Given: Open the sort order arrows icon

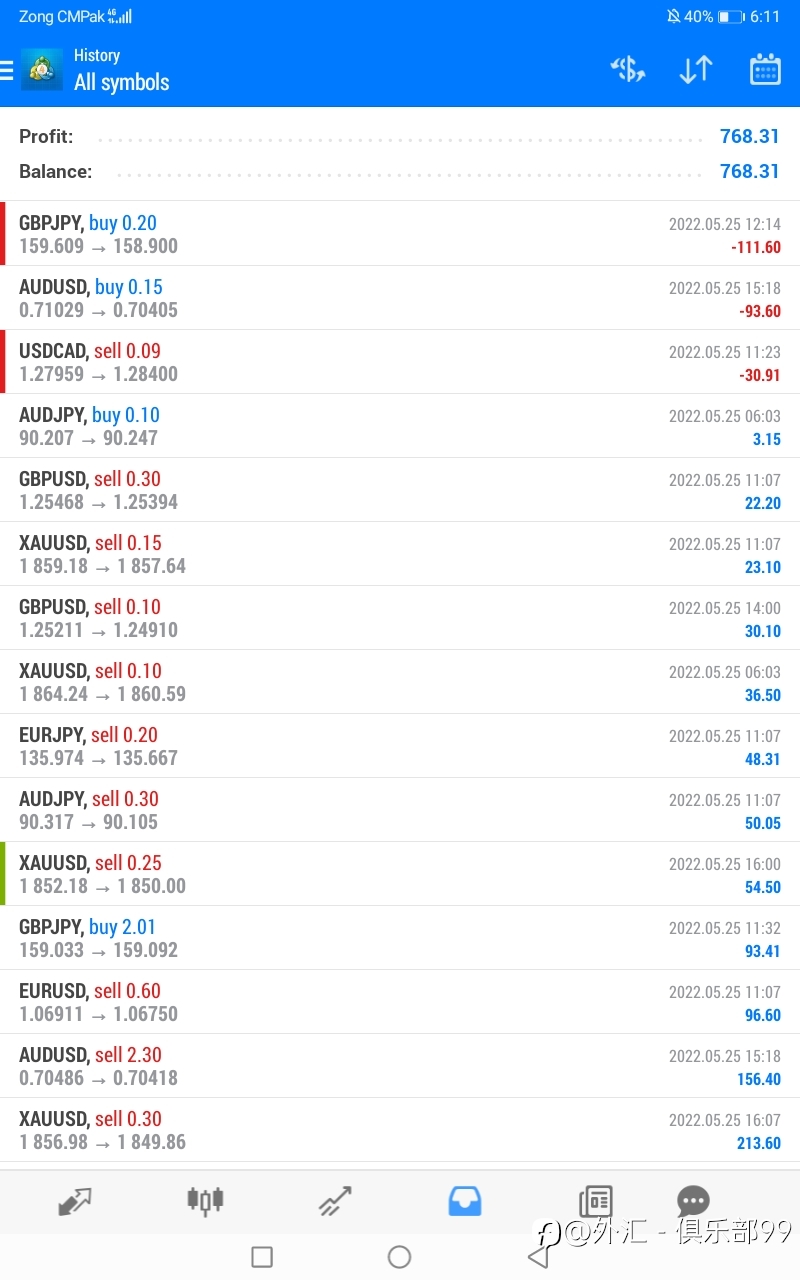Looking at the screenshot, I should point(696,69).
